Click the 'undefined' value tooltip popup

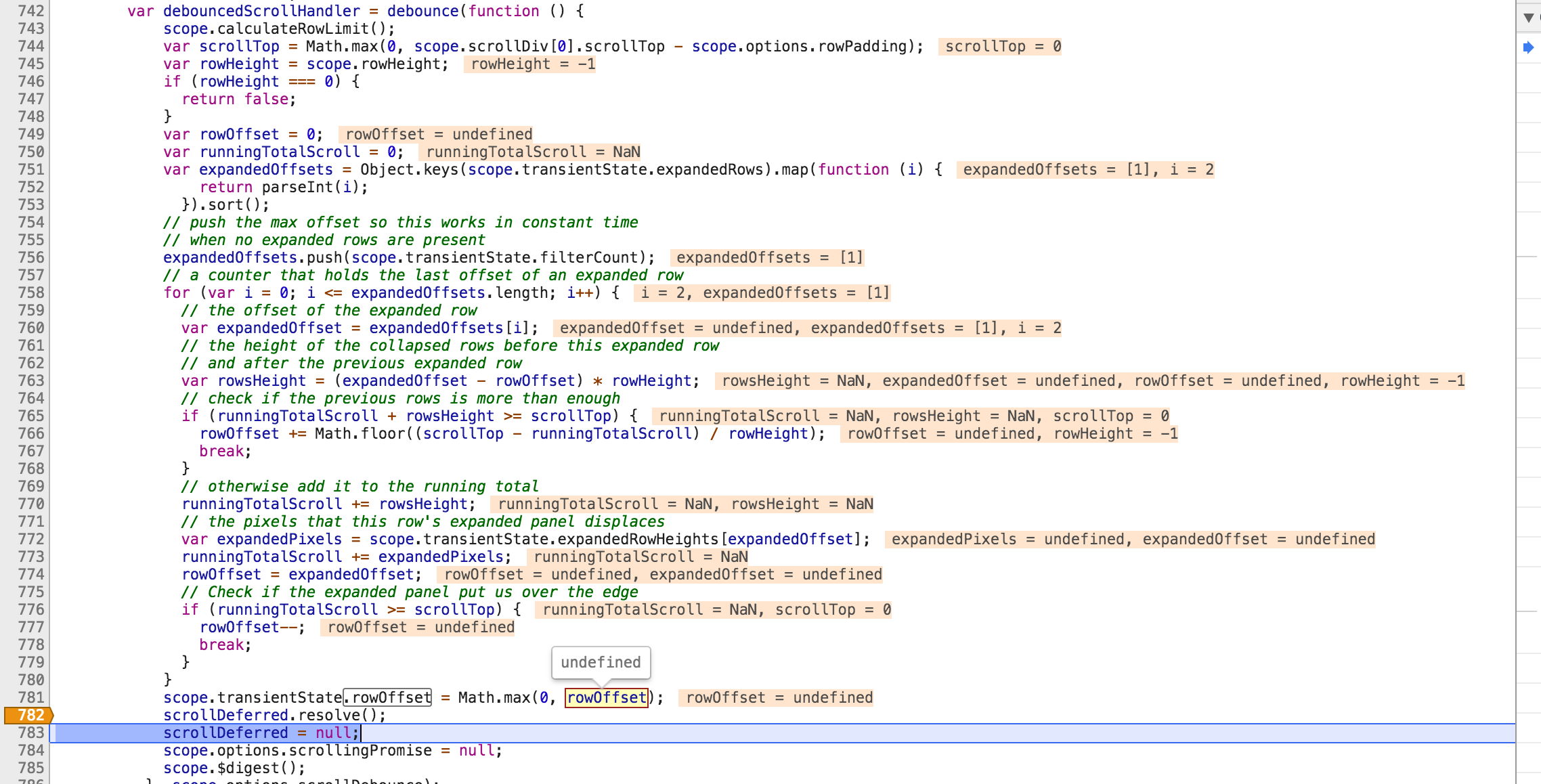tap(601, 662)
